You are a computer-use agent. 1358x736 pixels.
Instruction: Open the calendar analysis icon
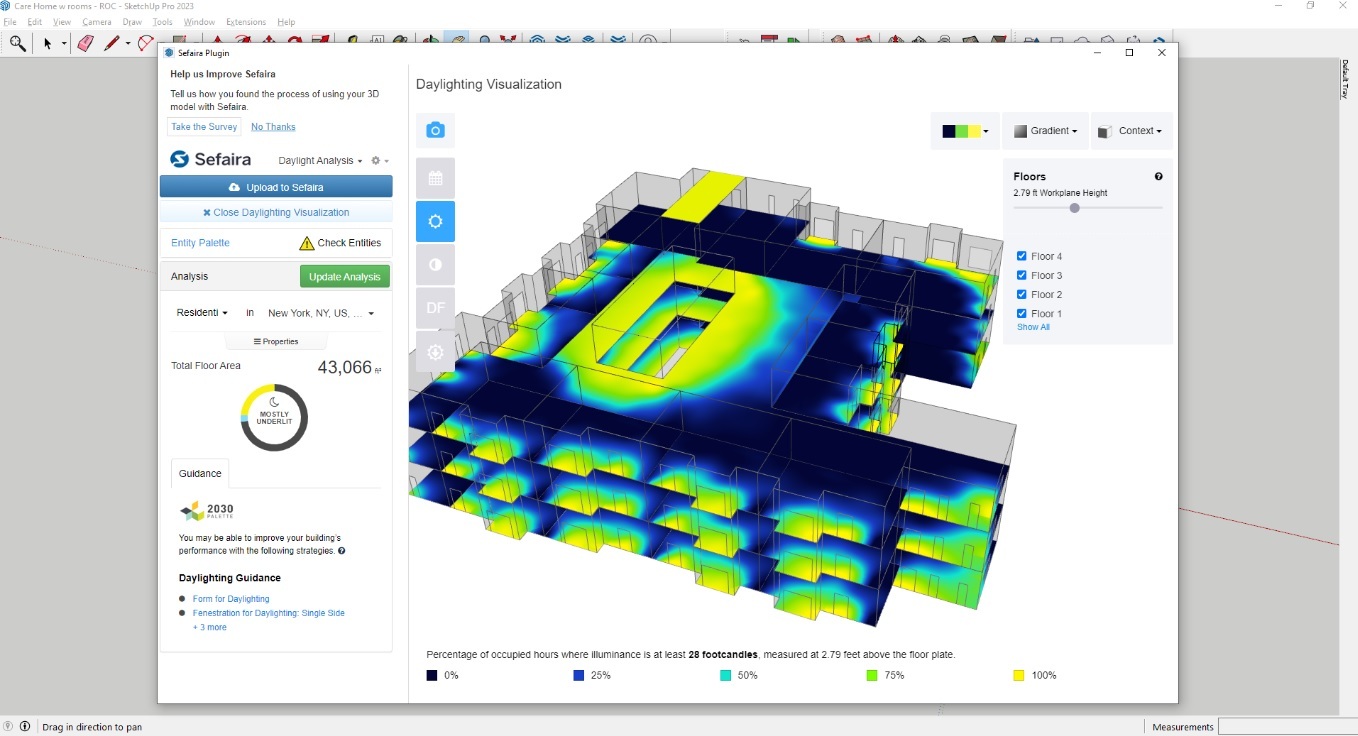click(435, 178)
